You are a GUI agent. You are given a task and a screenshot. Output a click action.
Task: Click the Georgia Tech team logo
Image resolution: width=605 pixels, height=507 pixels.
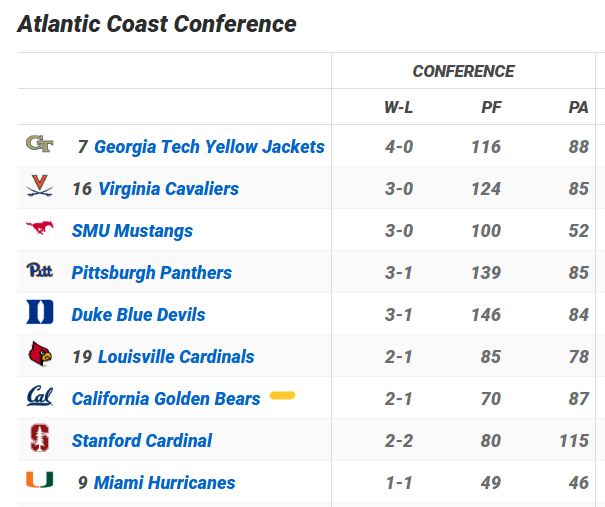40,145
